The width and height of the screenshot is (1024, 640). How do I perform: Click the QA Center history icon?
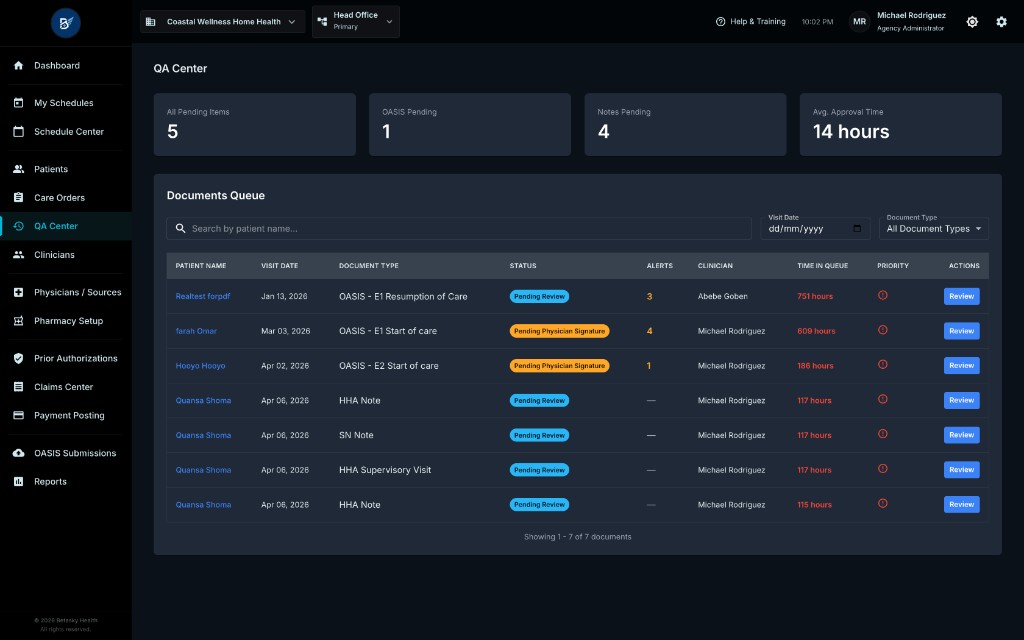click(x=18, y=226)
